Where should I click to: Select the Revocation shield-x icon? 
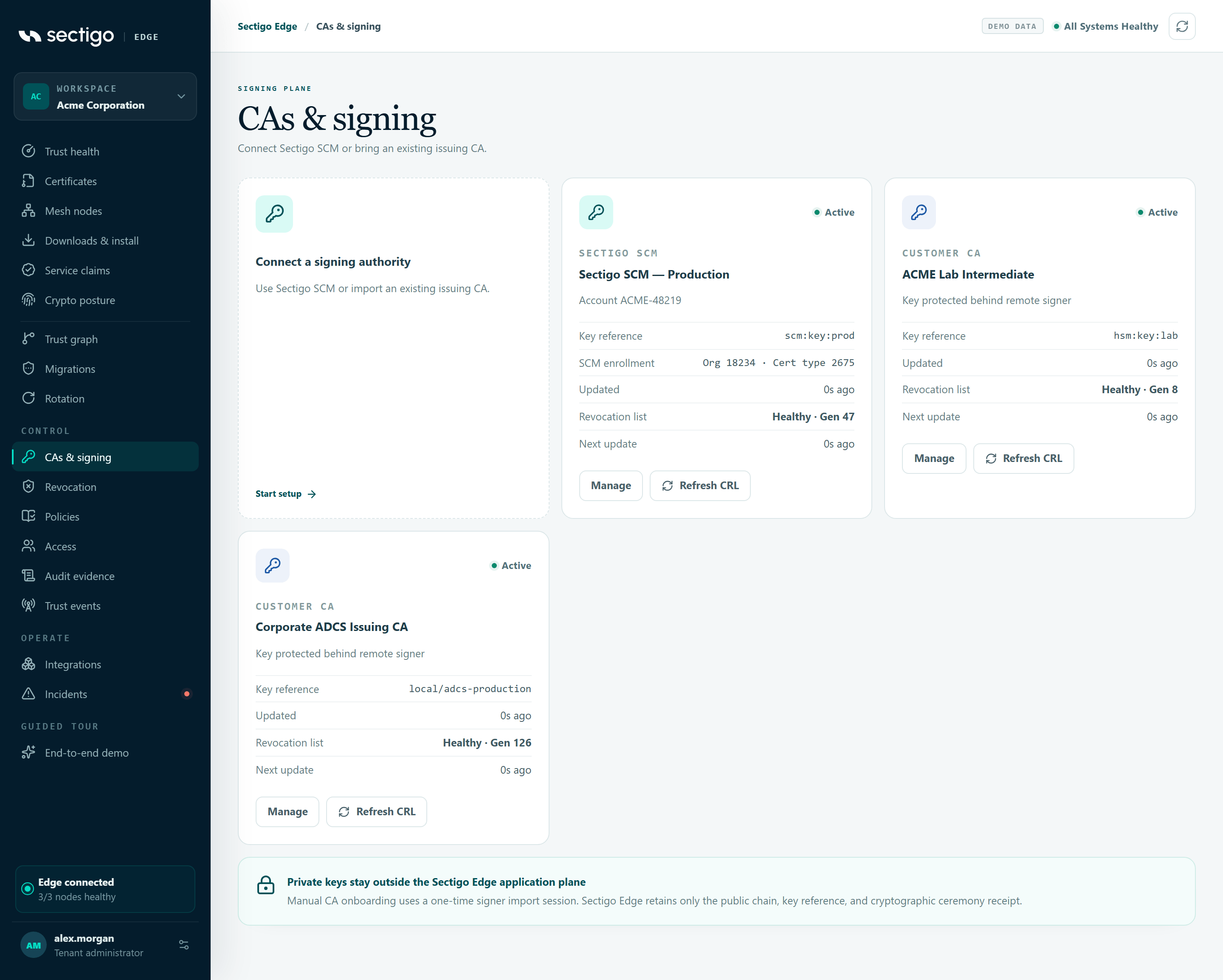(28, 487)
